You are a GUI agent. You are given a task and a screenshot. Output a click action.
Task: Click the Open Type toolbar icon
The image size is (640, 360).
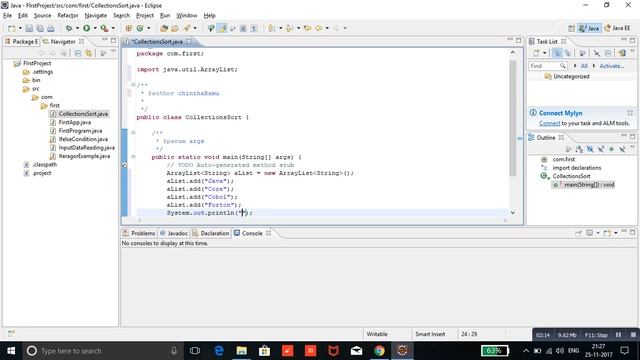pyautogui.click(x=164, y=28)
